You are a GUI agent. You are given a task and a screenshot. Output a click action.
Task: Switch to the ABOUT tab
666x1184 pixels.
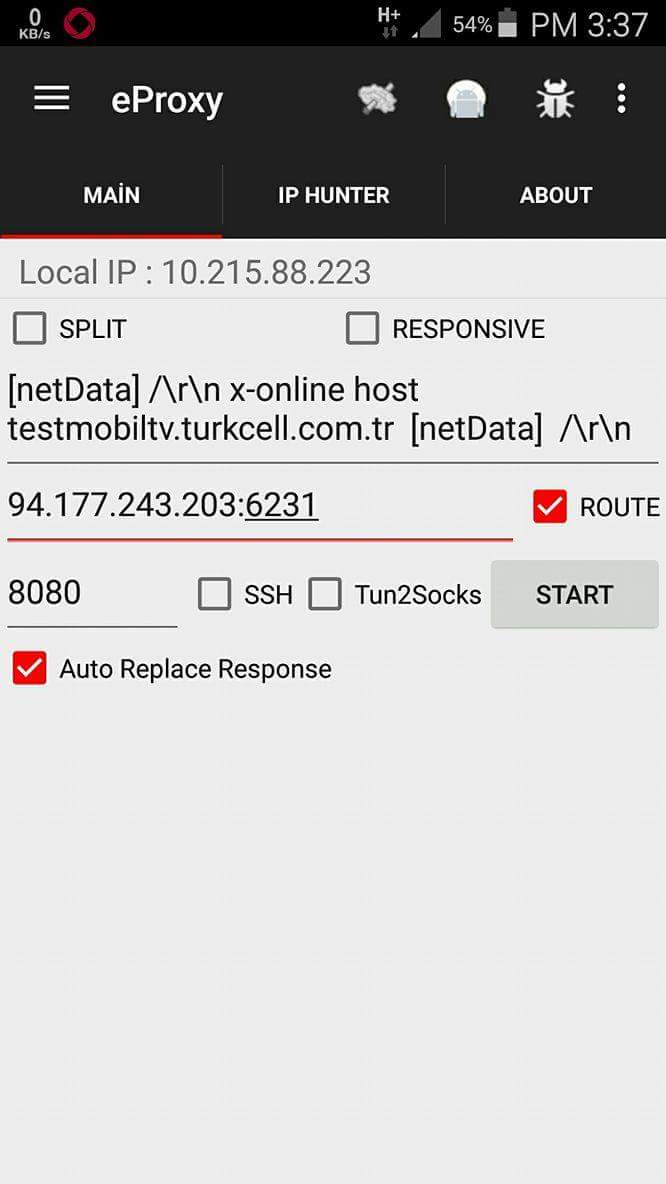coord(556,196)
